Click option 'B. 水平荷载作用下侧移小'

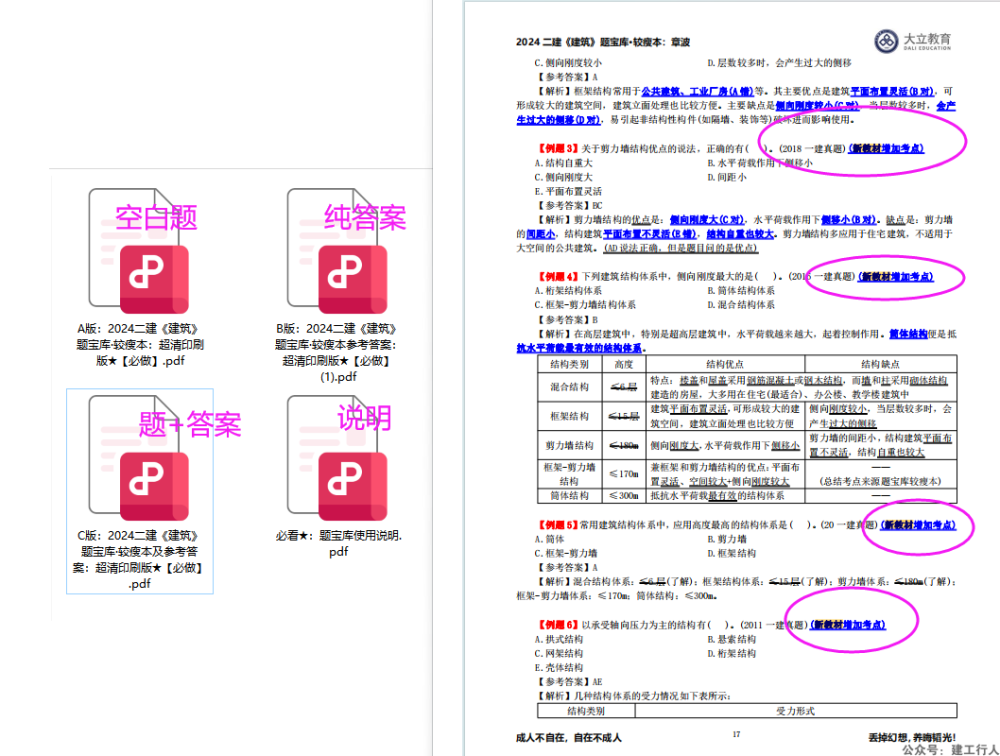coord(760,163)
